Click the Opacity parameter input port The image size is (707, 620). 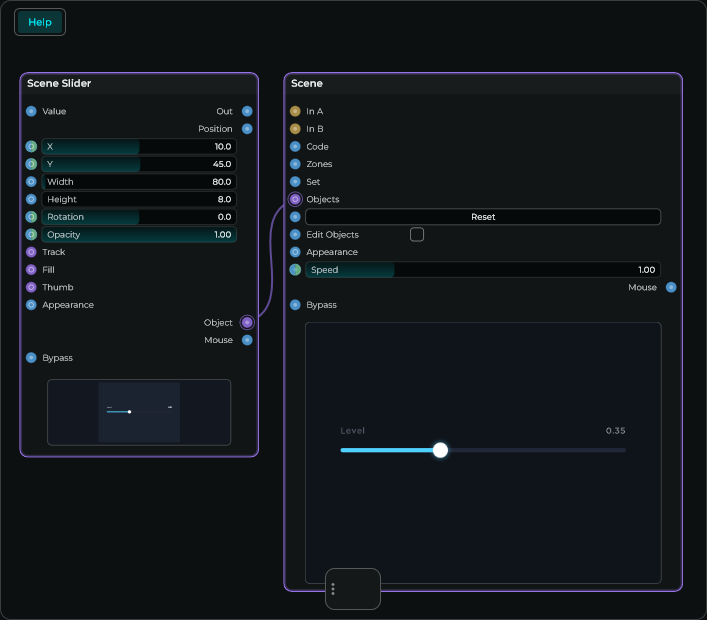[x=31, y=234]
